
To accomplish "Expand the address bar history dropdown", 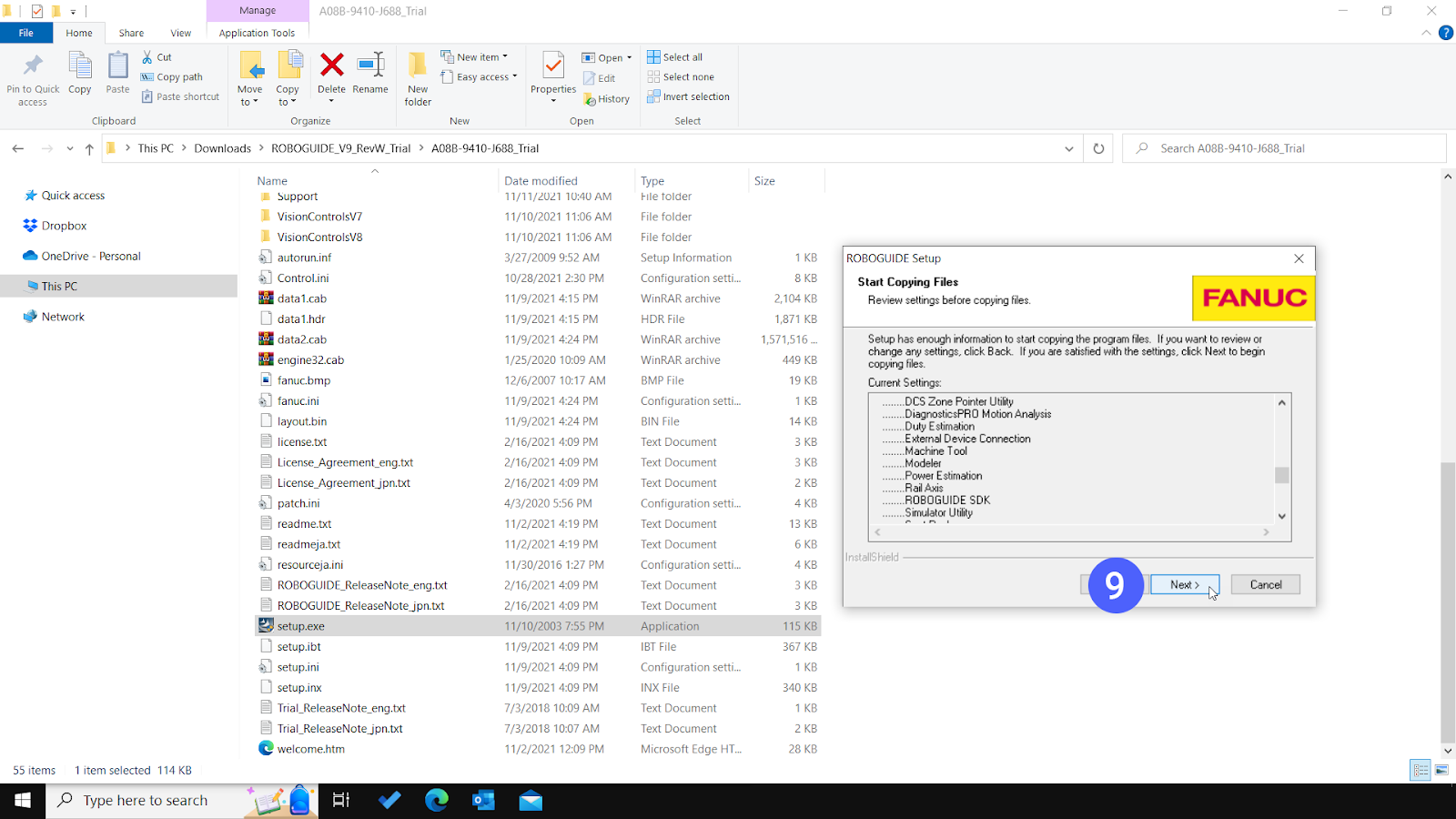I will (1069, 148).
